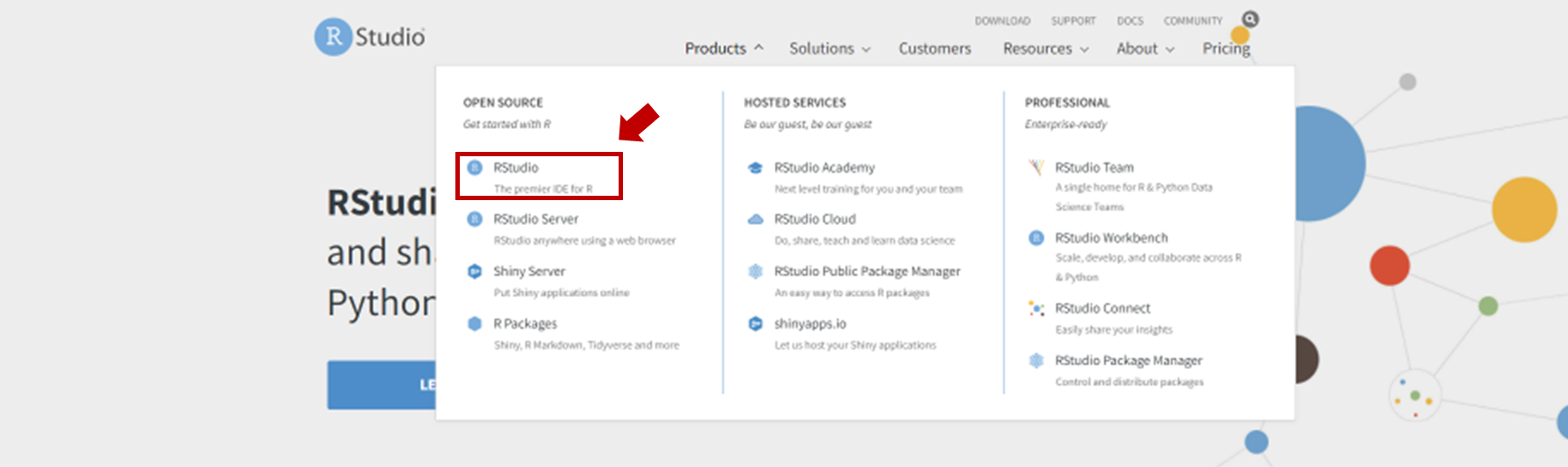1568x467 pixels.
Task: Open the Products menu
Action: click(715, 48)
